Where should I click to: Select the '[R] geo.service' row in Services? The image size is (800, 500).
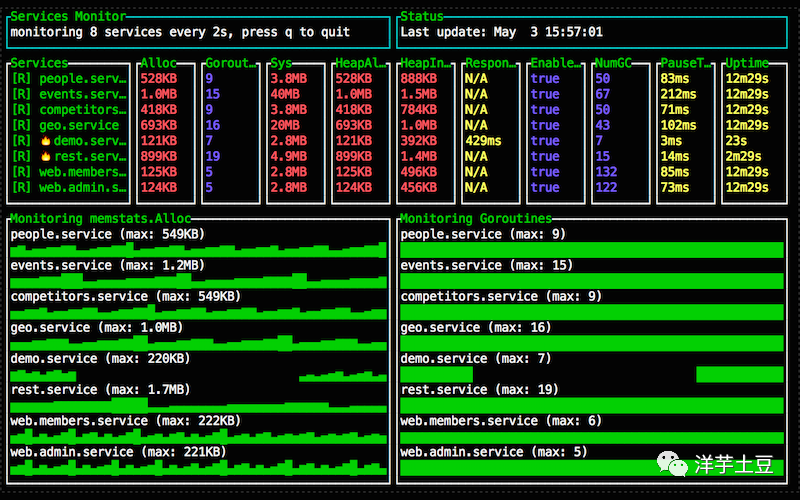(65, 126)
